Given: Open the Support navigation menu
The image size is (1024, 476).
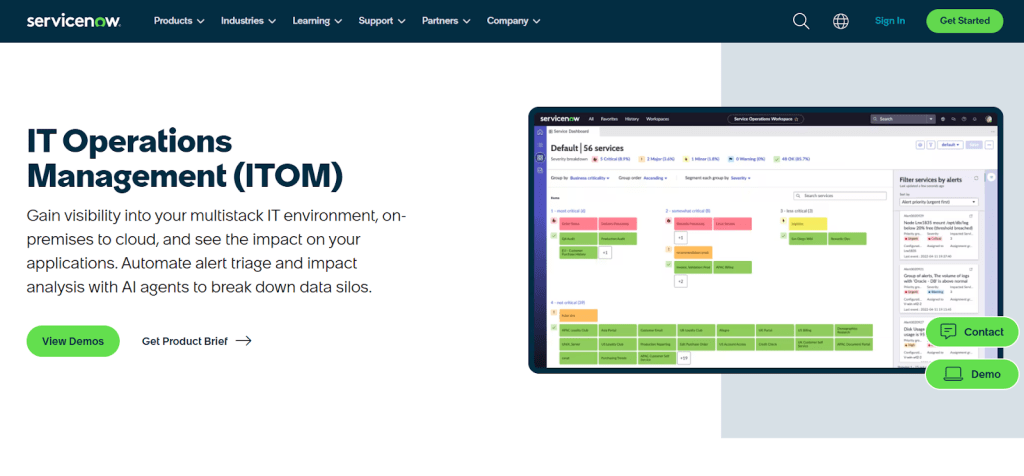Looking at the screenshot, I should [382, 21].
